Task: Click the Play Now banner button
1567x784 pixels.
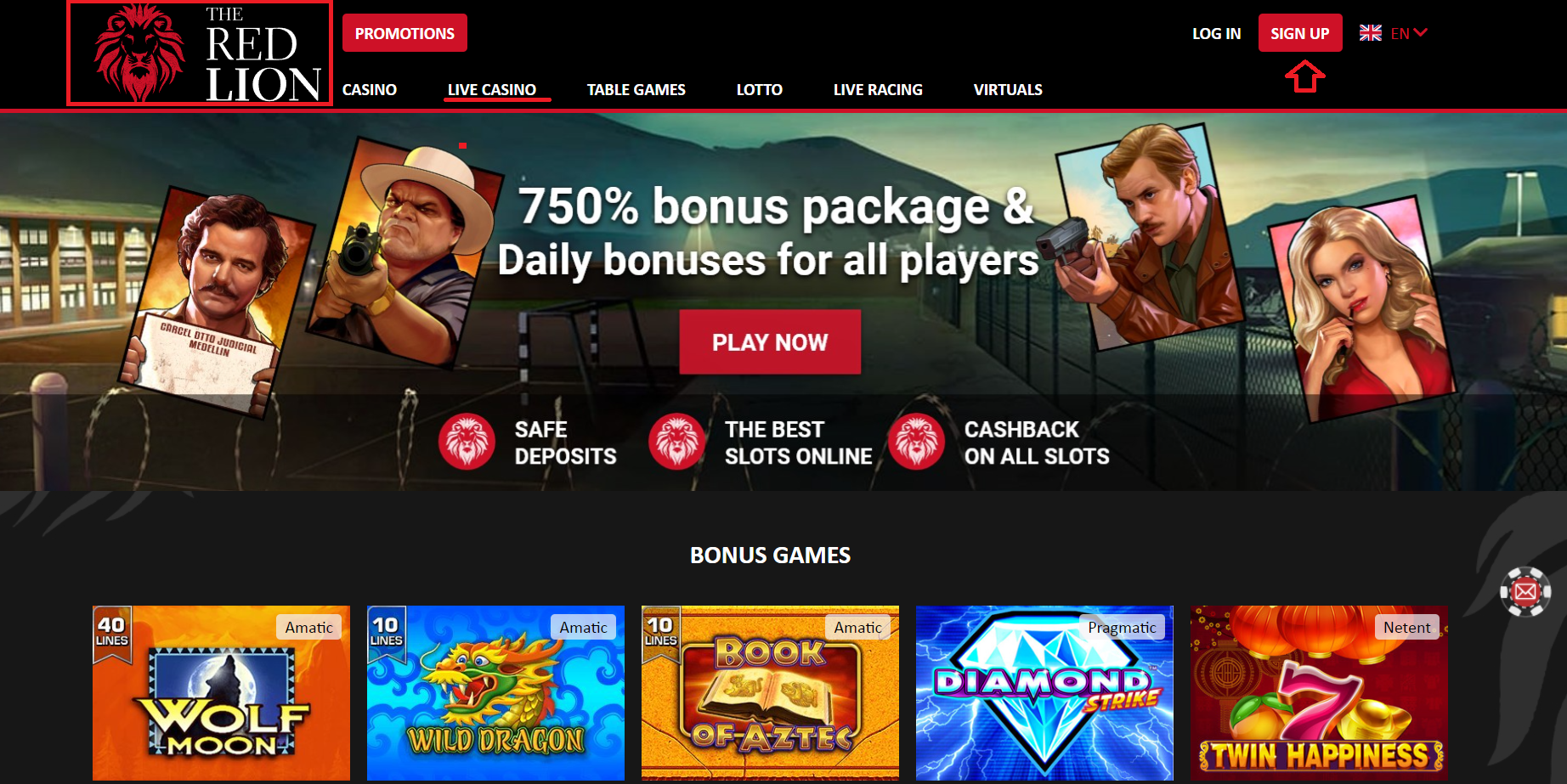Action: tap(770, 342)
